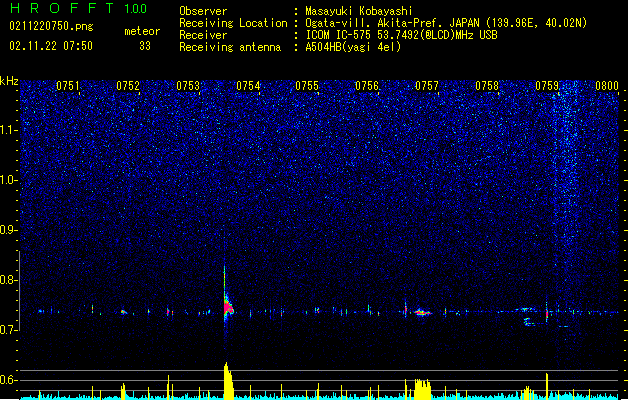Click the 'Receiver' field label
The width and height of the screenshot is (629, 400).
pyautogui.click(x=203, y=35)
